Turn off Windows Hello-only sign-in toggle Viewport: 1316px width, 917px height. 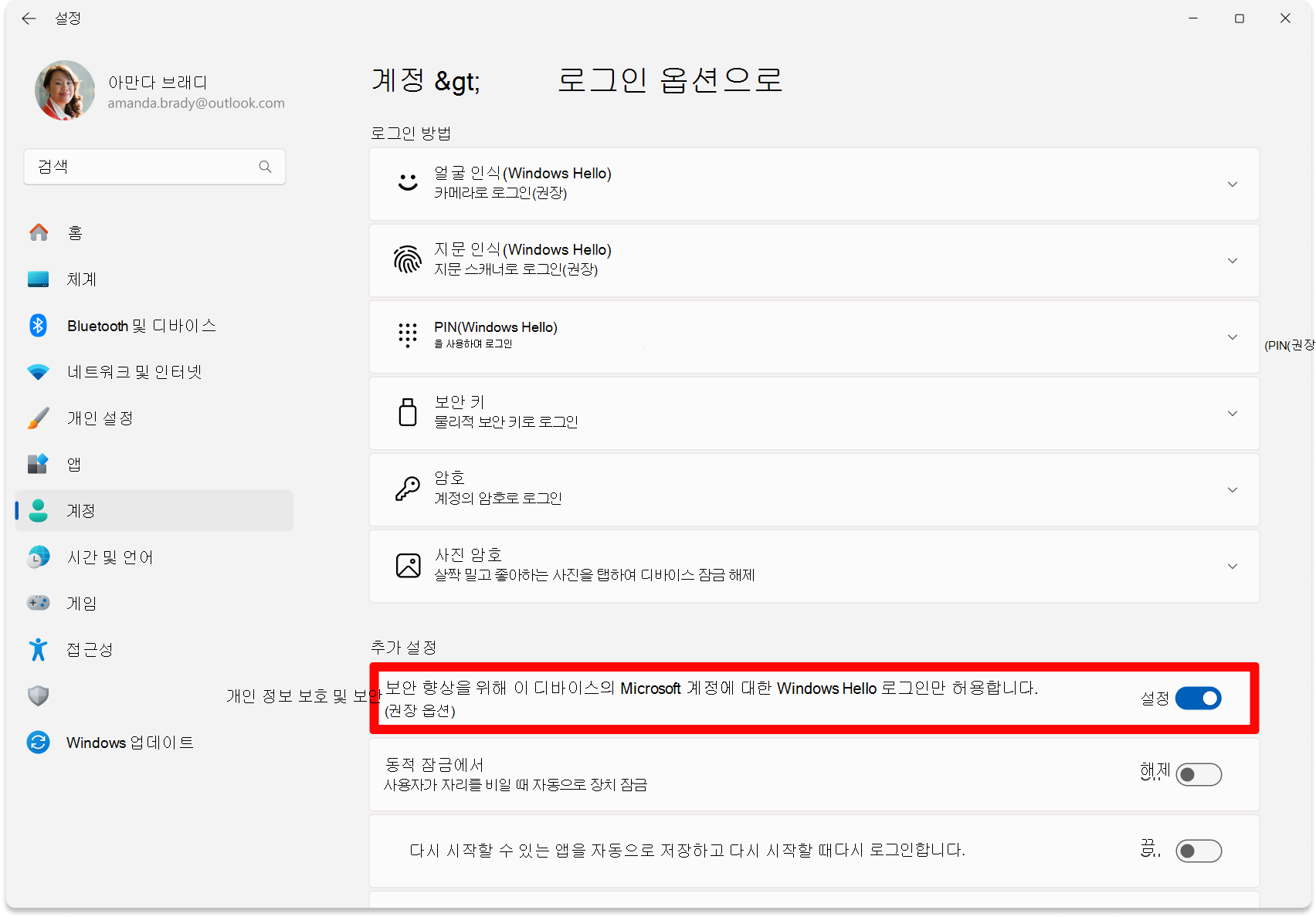[x=1198, y=698]
